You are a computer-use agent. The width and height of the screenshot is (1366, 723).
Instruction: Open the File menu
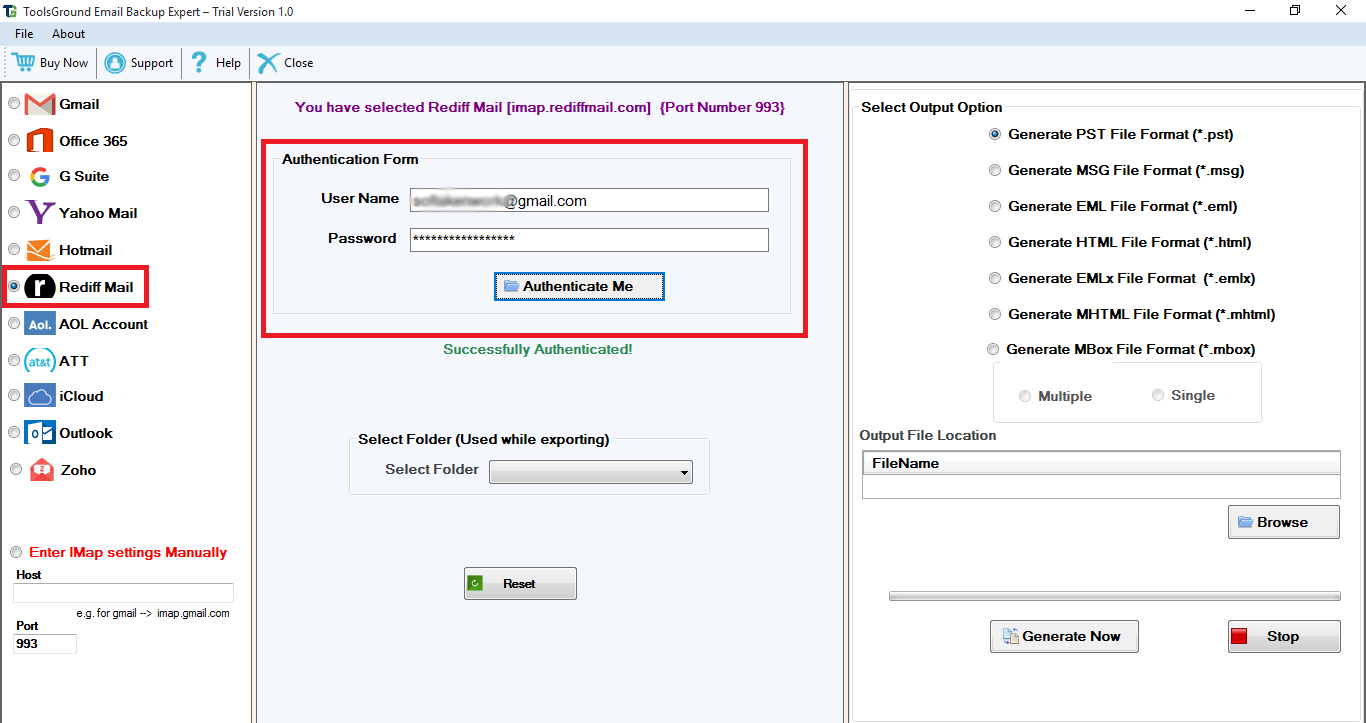24,34
